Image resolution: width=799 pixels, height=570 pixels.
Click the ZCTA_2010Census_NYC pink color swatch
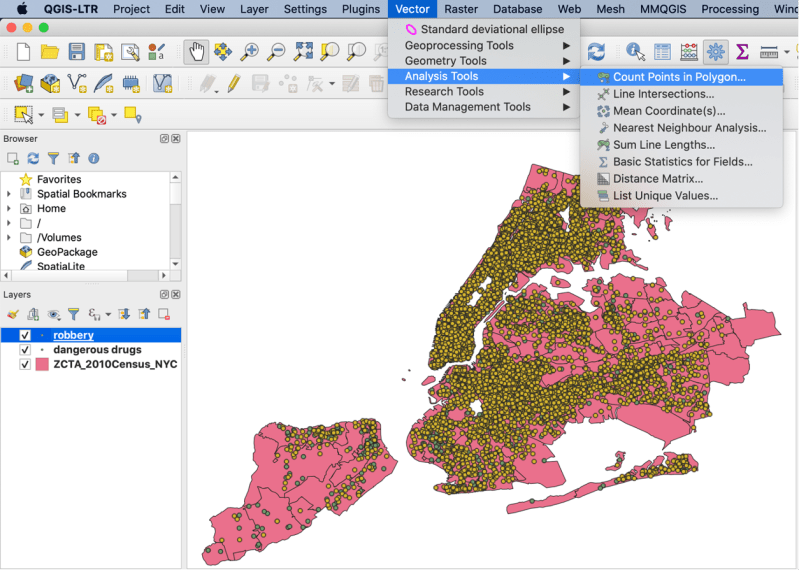[42, 364]
